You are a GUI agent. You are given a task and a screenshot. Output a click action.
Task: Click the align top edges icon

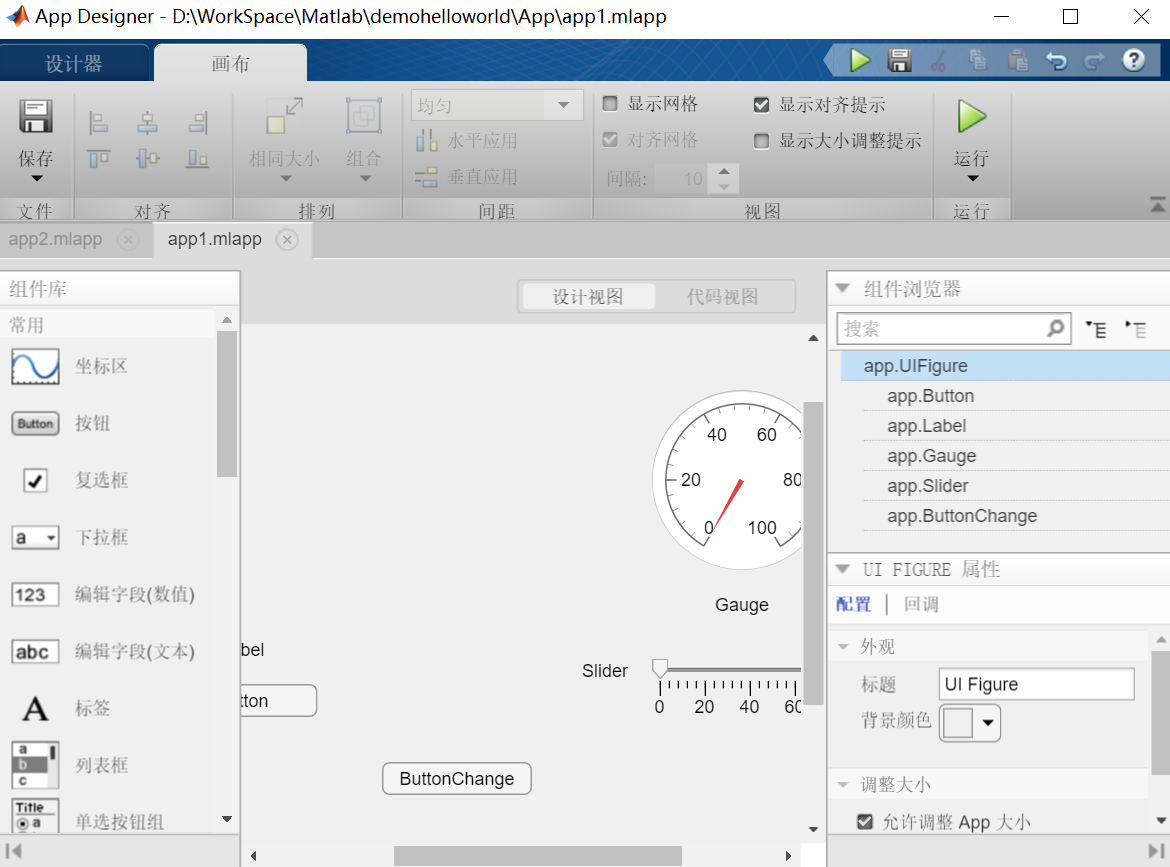(98, 158)
